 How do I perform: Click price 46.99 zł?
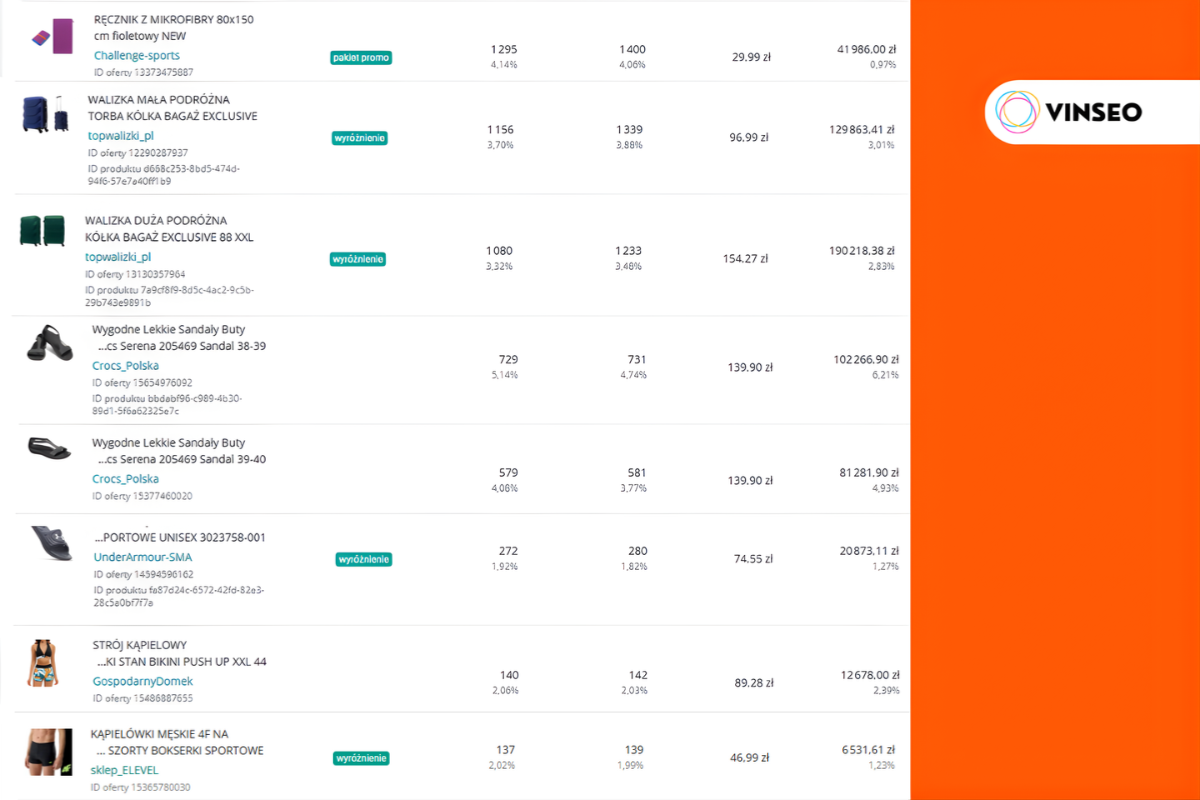point(750,758)
